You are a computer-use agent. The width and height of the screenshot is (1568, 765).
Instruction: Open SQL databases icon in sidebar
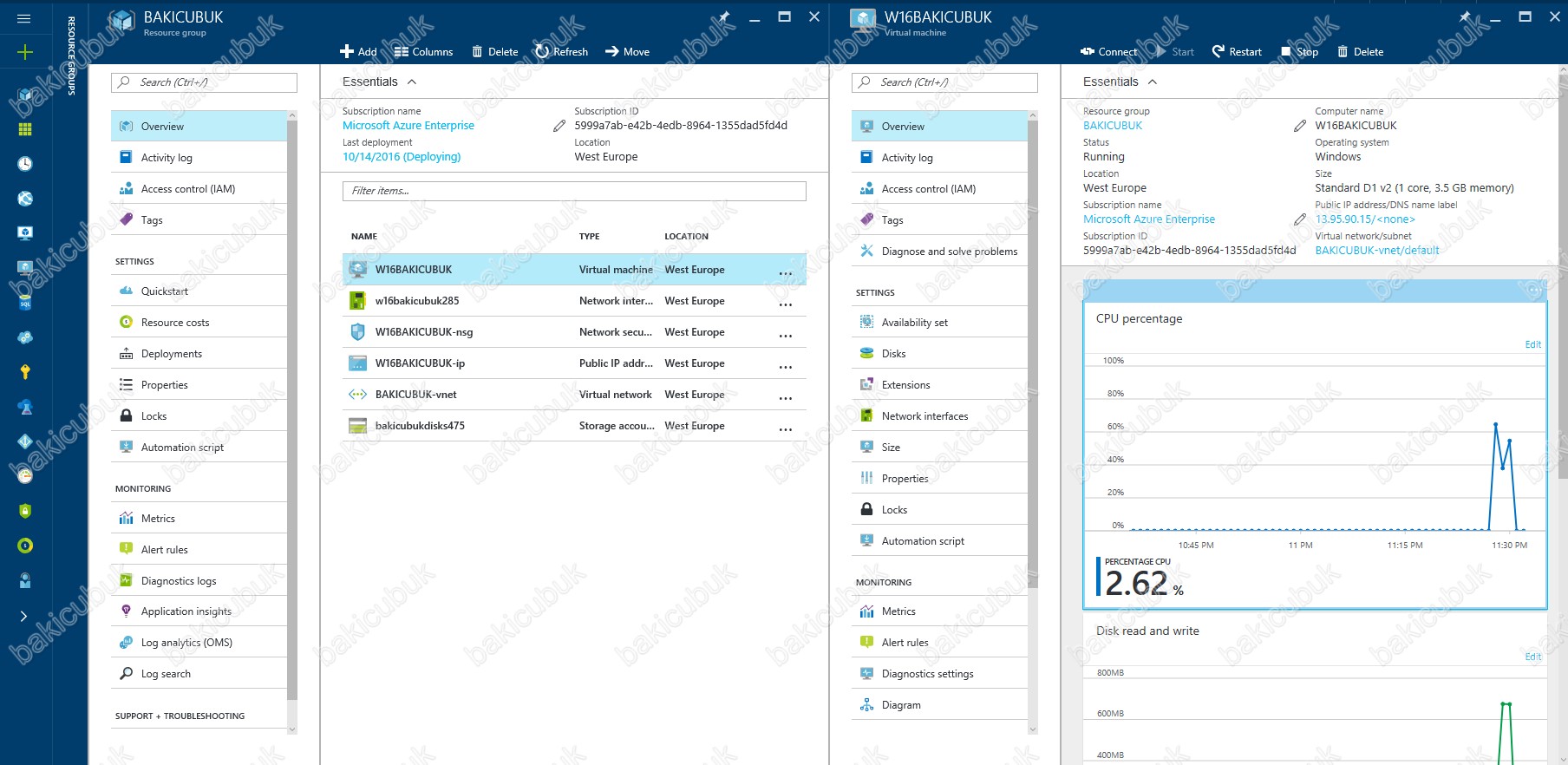[x=25, y=303]
